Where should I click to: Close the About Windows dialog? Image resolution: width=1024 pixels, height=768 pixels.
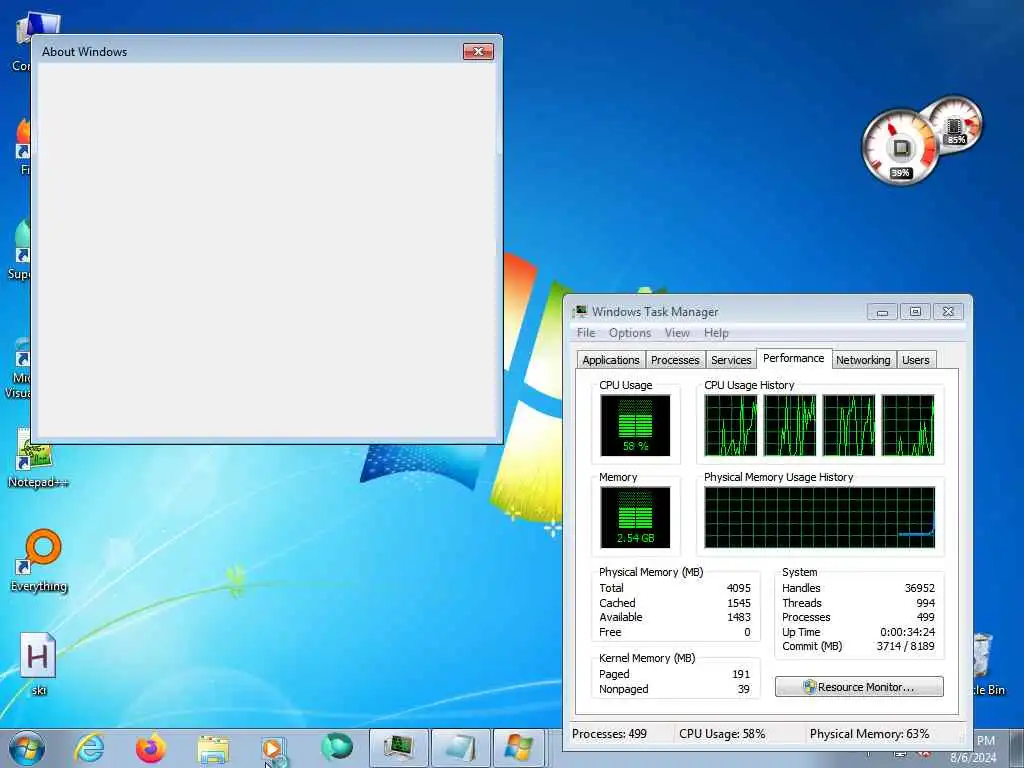pyautogui.click(x=478, y=52)
